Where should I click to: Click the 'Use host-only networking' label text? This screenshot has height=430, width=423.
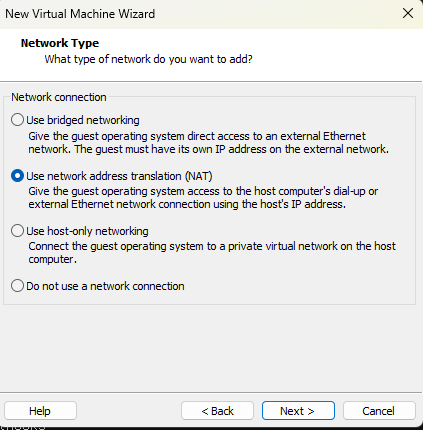87,231
